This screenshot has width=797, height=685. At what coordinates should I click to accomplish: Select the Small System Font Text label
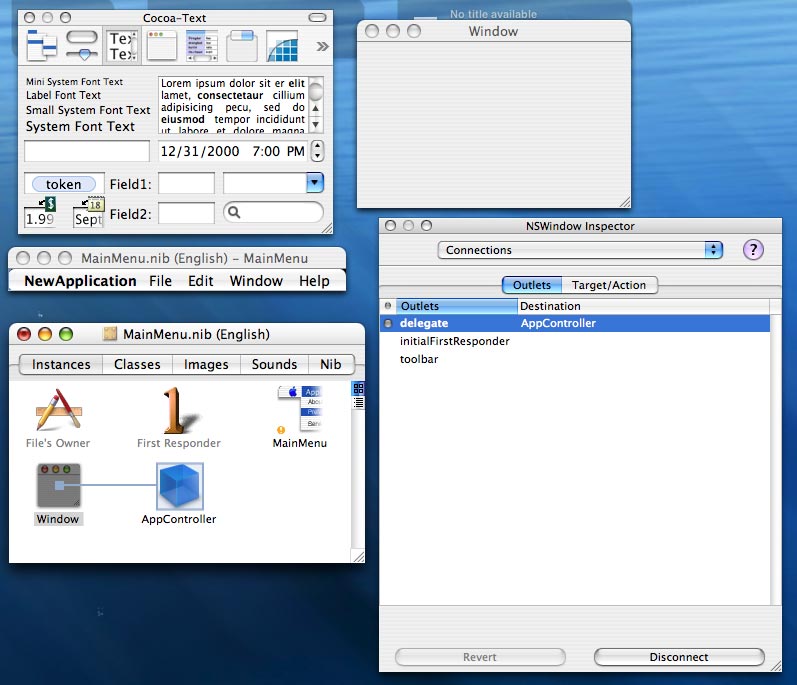88,110
